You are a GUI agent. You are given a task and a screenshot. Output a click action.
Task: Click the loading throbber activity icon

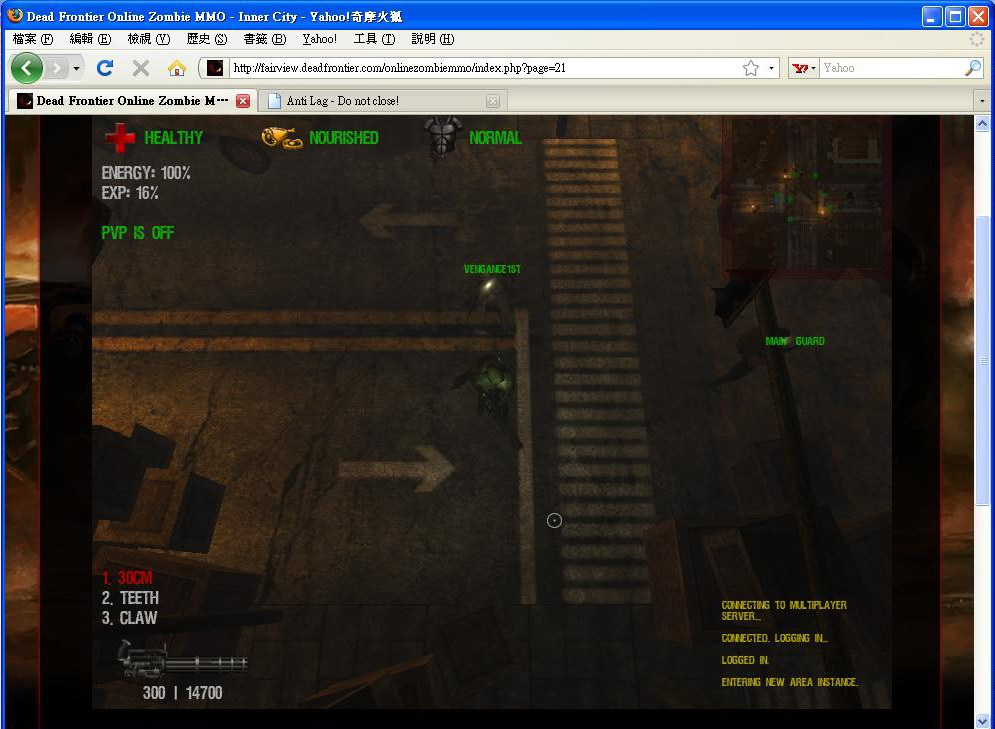[977, 39]
